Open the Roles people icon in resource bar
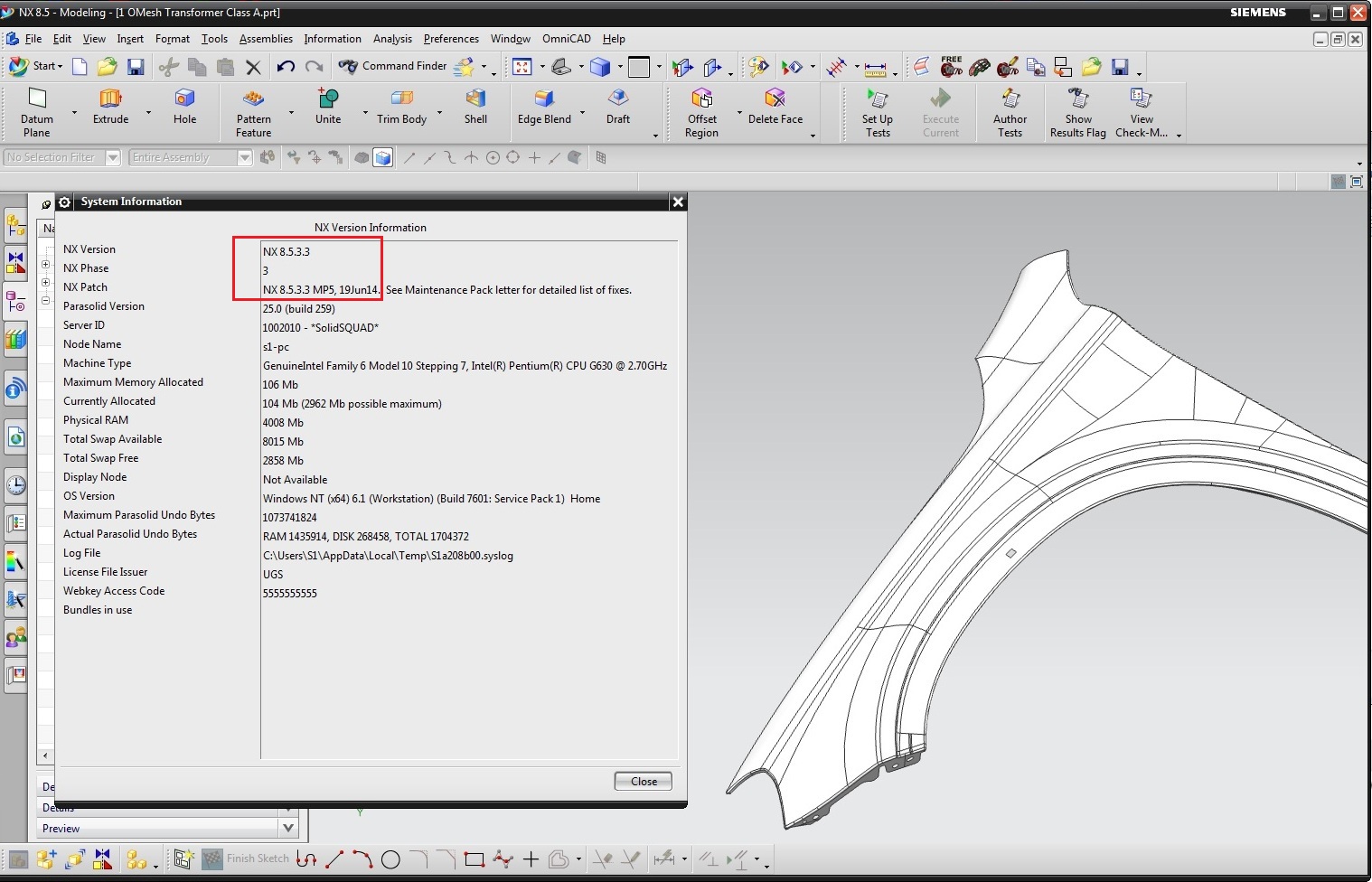Image resolution: width=1372 pixels, height=882 pixels. coord(15,637)
